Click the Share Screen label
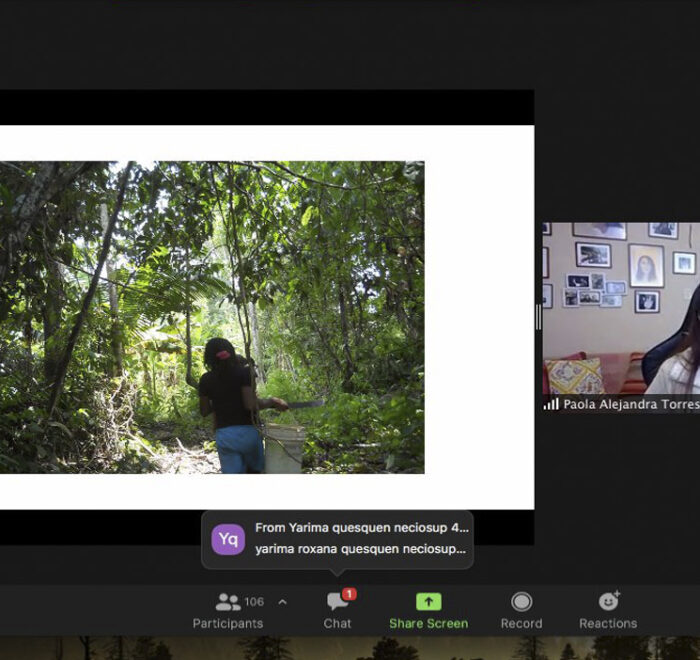The height and width of the screenshot is (660, 700). coord(429,623)
